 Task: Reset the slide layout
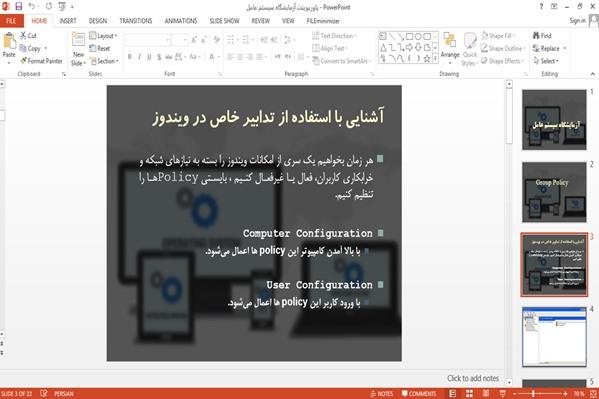click(100, 48)
